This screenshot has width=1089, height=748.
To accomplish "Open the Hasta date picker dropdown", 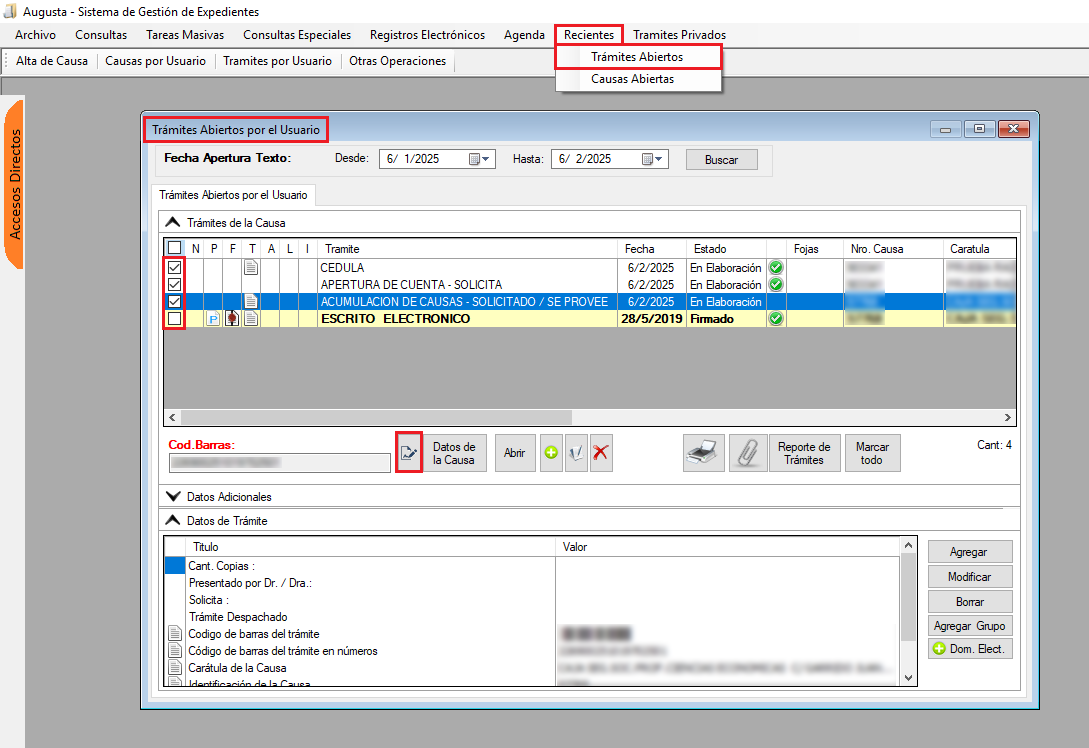I will pos(656,159).
